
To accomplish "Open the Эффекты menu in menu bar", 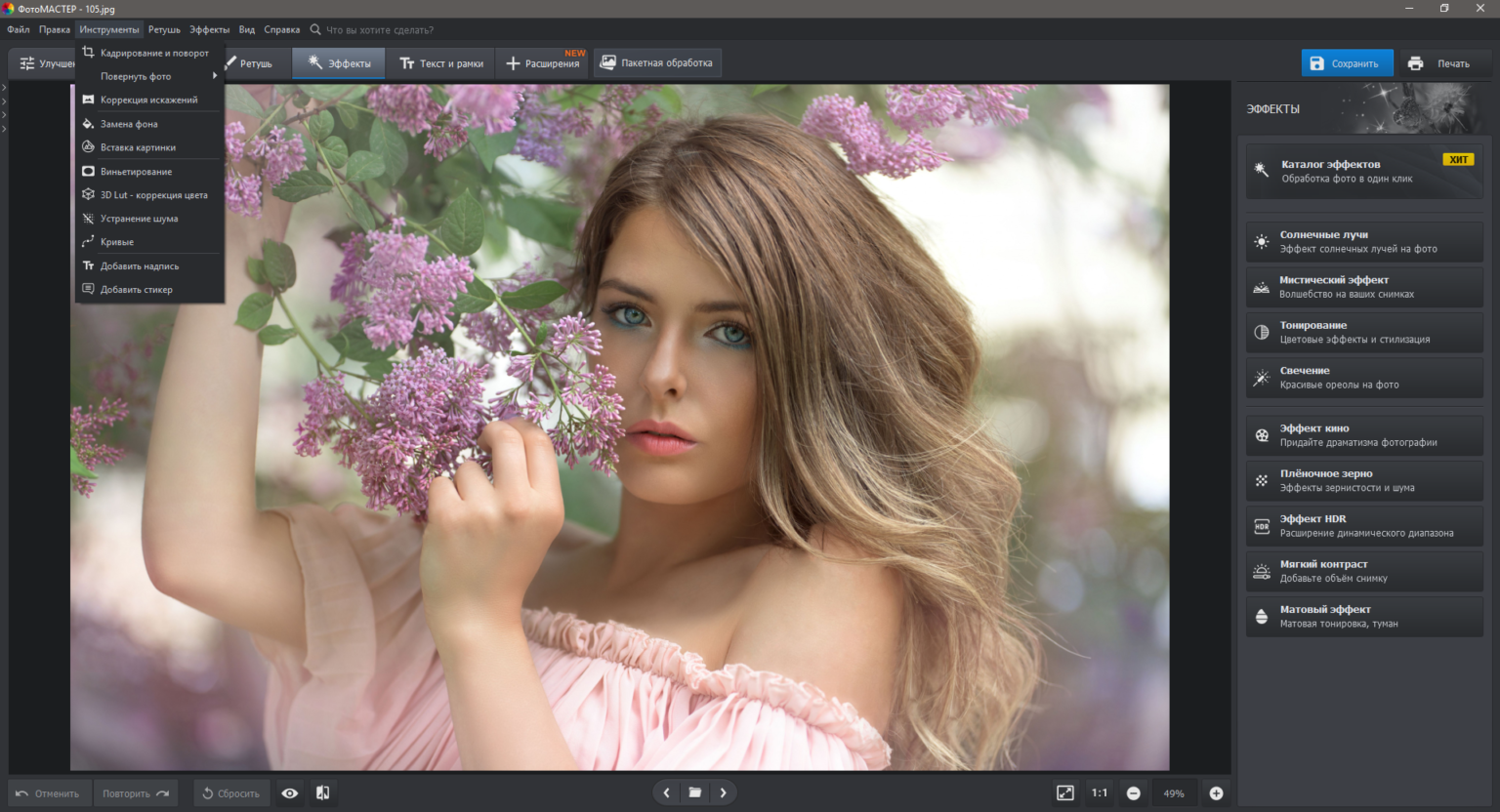I will [209, 30].
